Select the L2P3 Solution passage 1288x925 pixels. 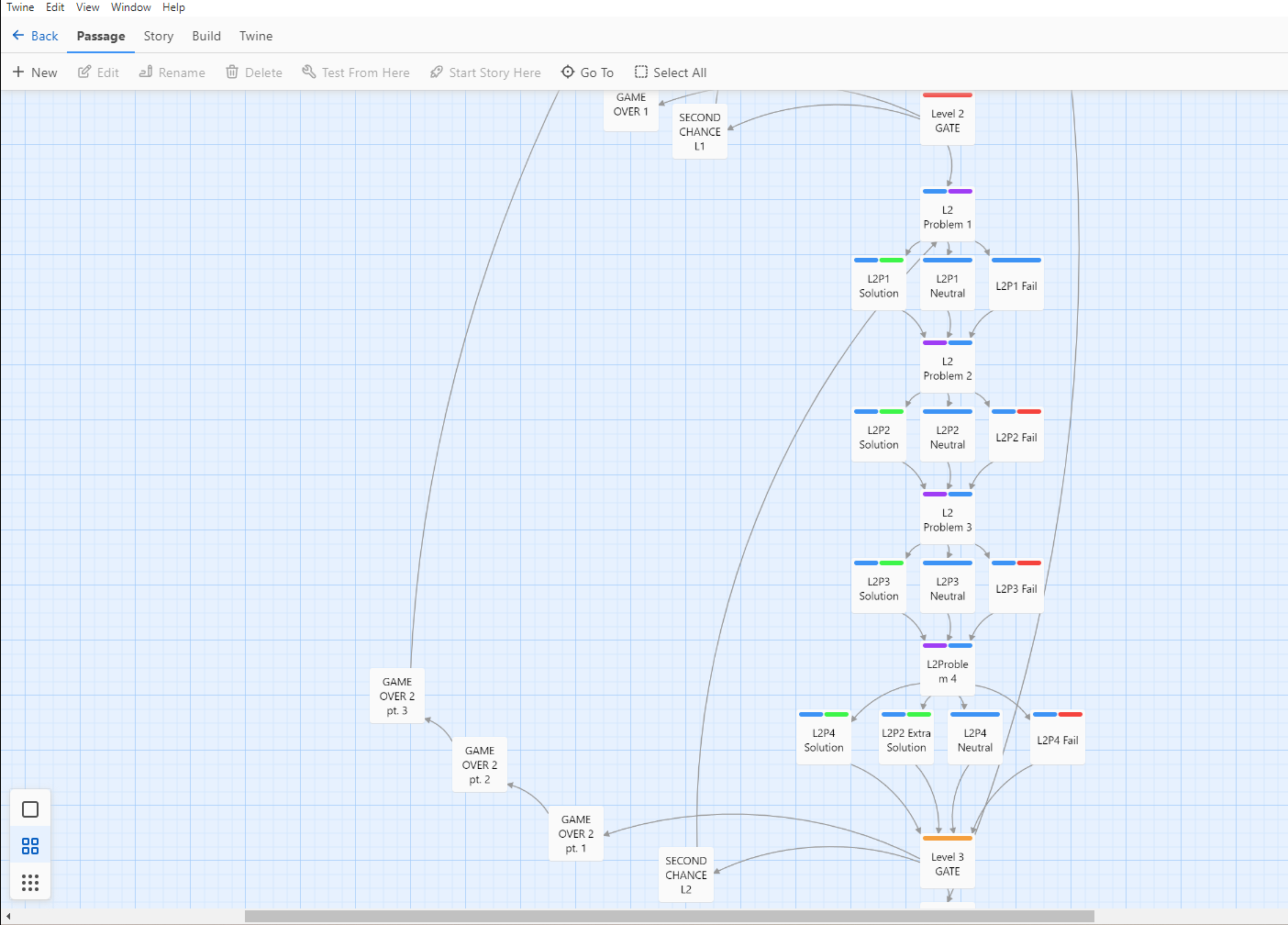click(879, 586)
